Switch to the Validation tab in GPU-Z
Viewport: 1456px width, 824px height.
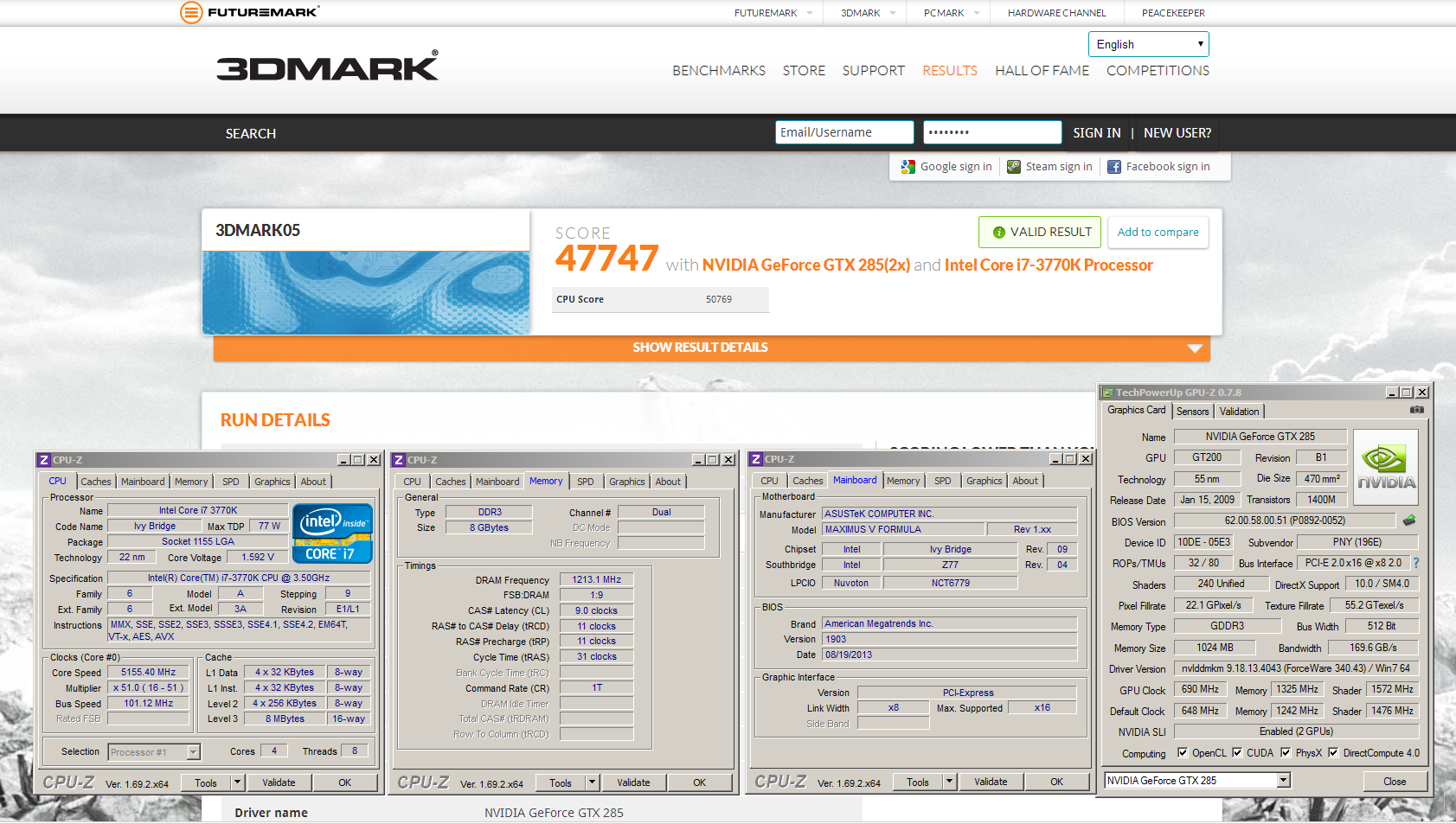1239,412
